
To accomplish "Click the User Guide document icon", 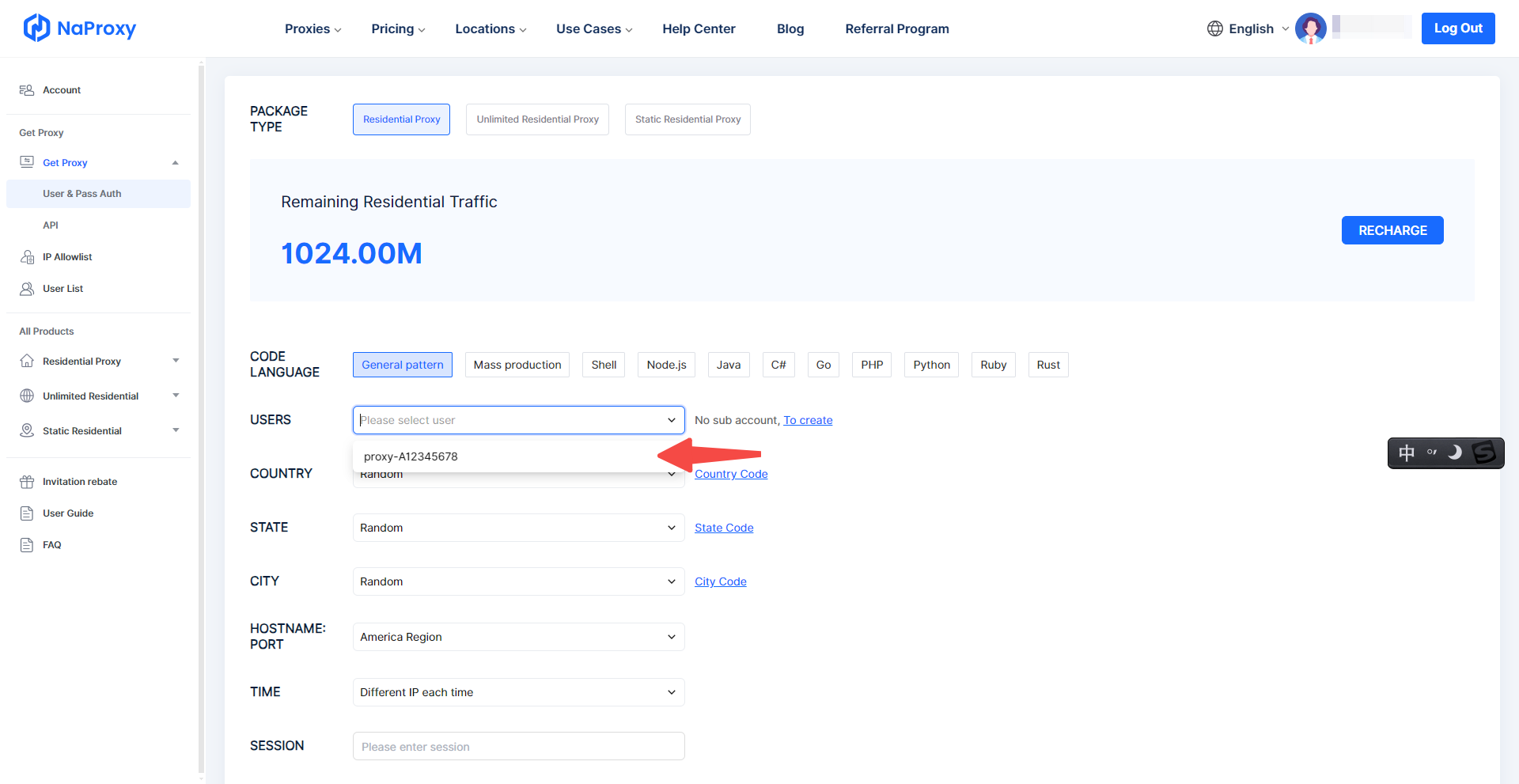I will [27, 513].
